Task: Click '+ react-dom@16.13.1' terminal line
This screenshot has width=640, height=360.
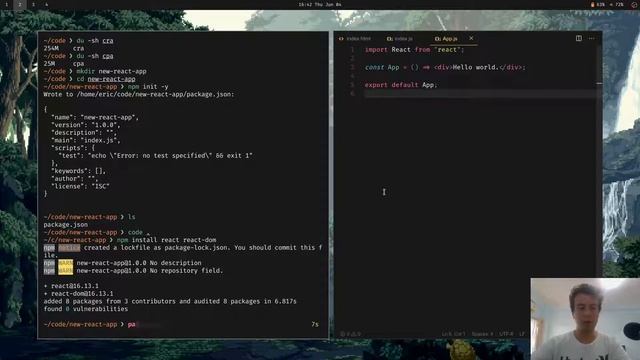Action: (78, 293)
